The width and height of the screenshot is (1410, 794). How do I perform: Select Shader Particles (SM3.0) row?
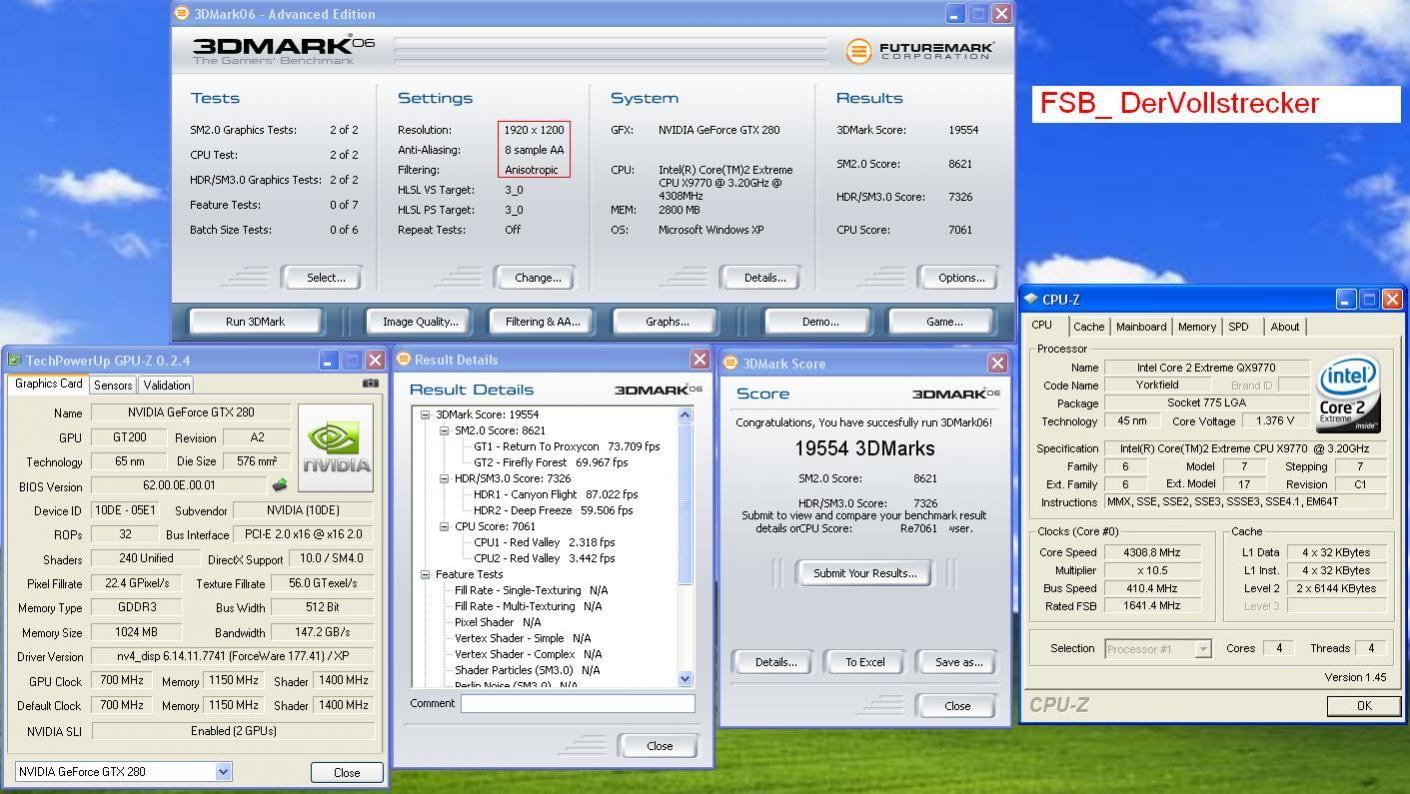click(527, 670)
